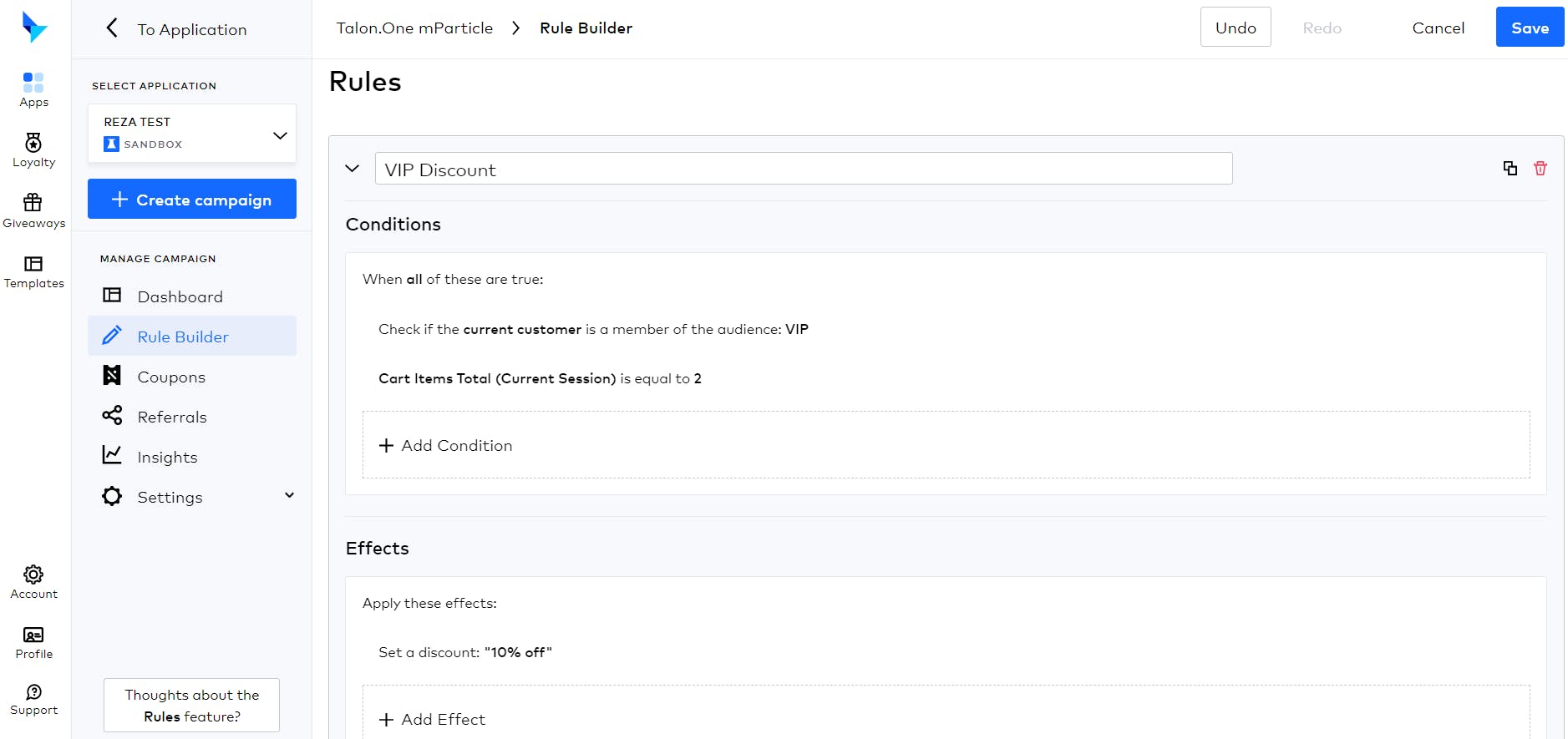Open the Account gear icon
Viewport: 1568px width, 739px height.
(33, 574)
